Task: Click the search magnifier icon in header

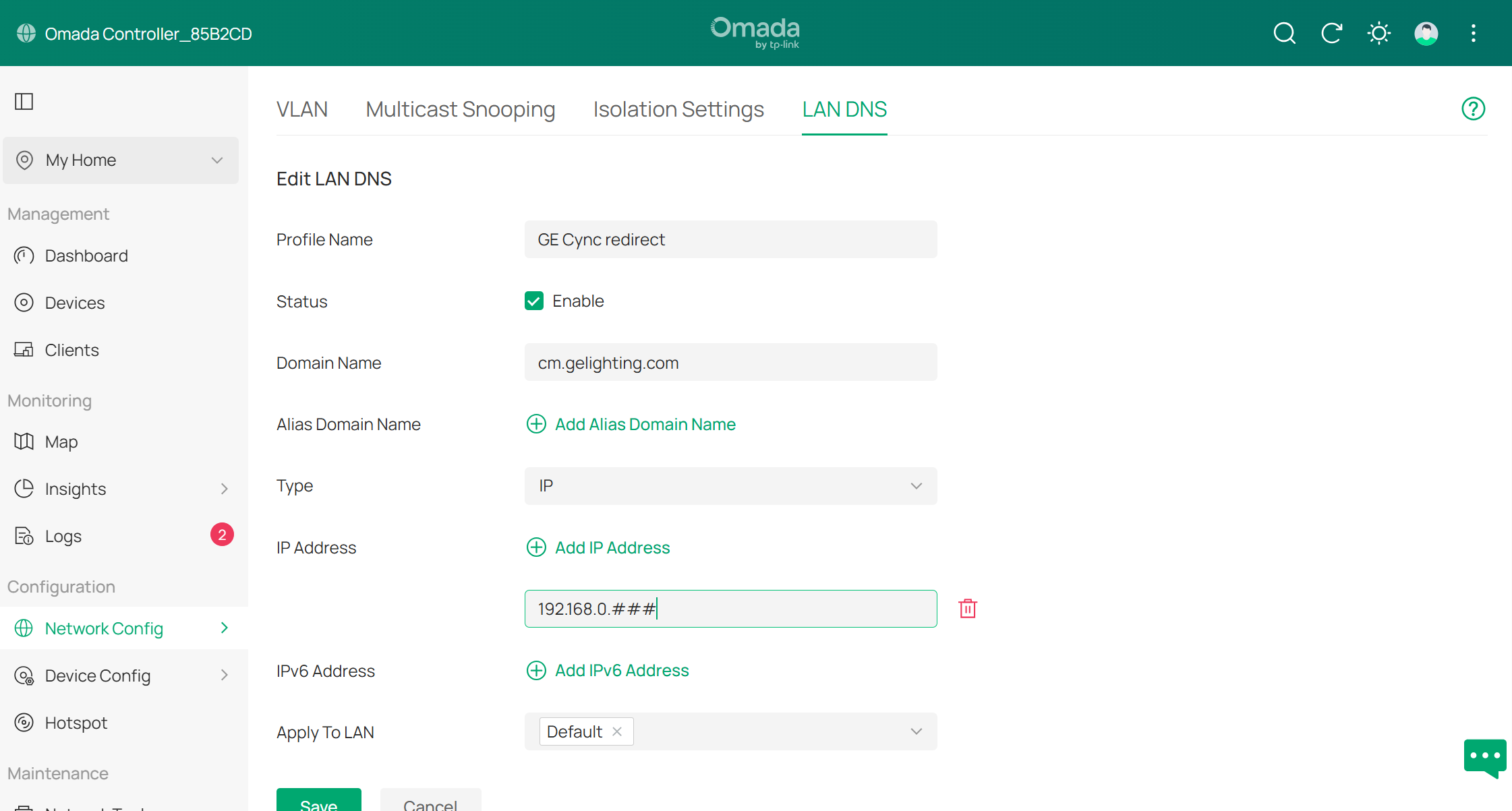Action: click(x=1284, y=33)
